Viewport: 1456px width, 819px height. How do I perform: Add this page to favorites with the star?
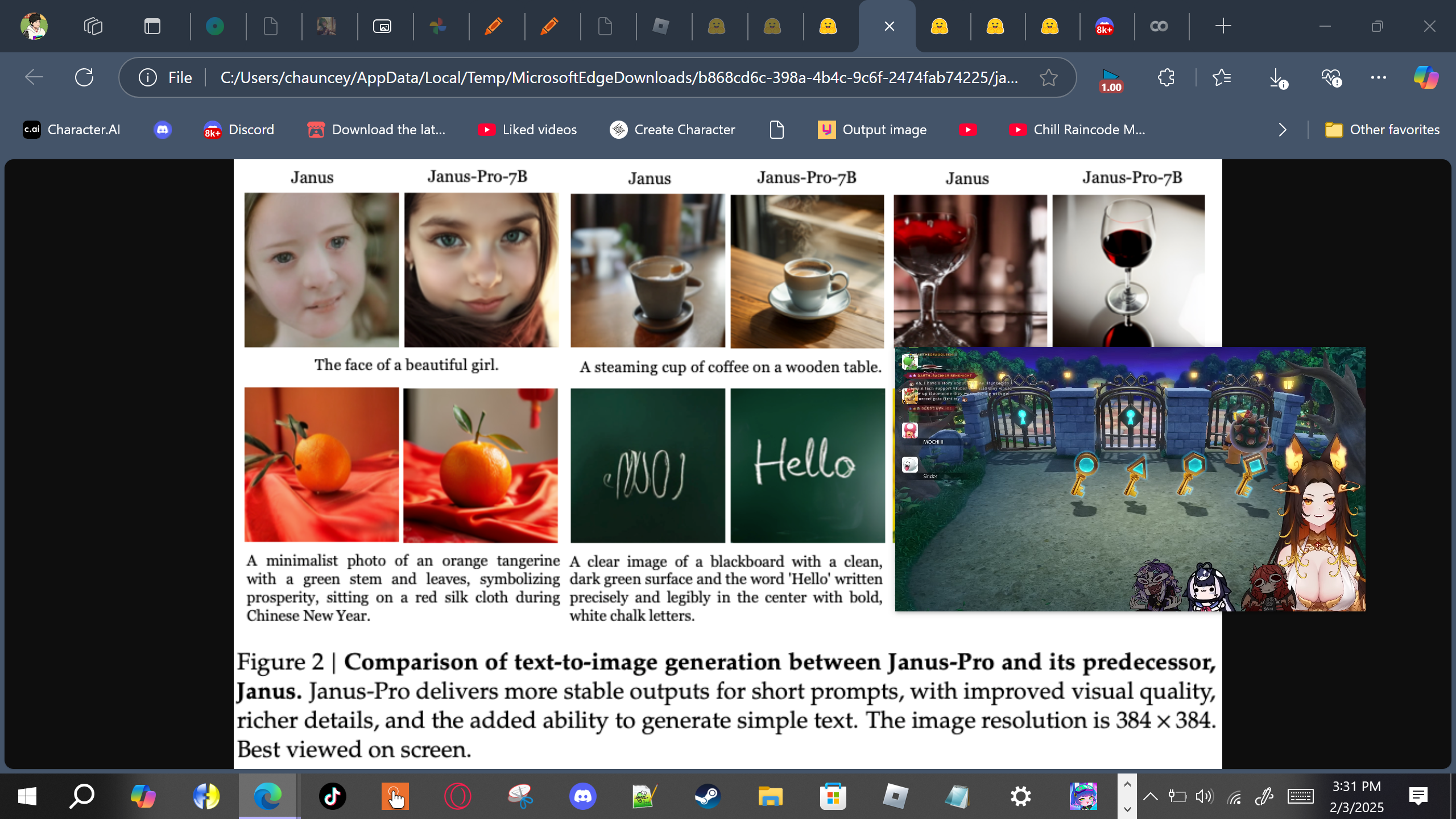1049,77
